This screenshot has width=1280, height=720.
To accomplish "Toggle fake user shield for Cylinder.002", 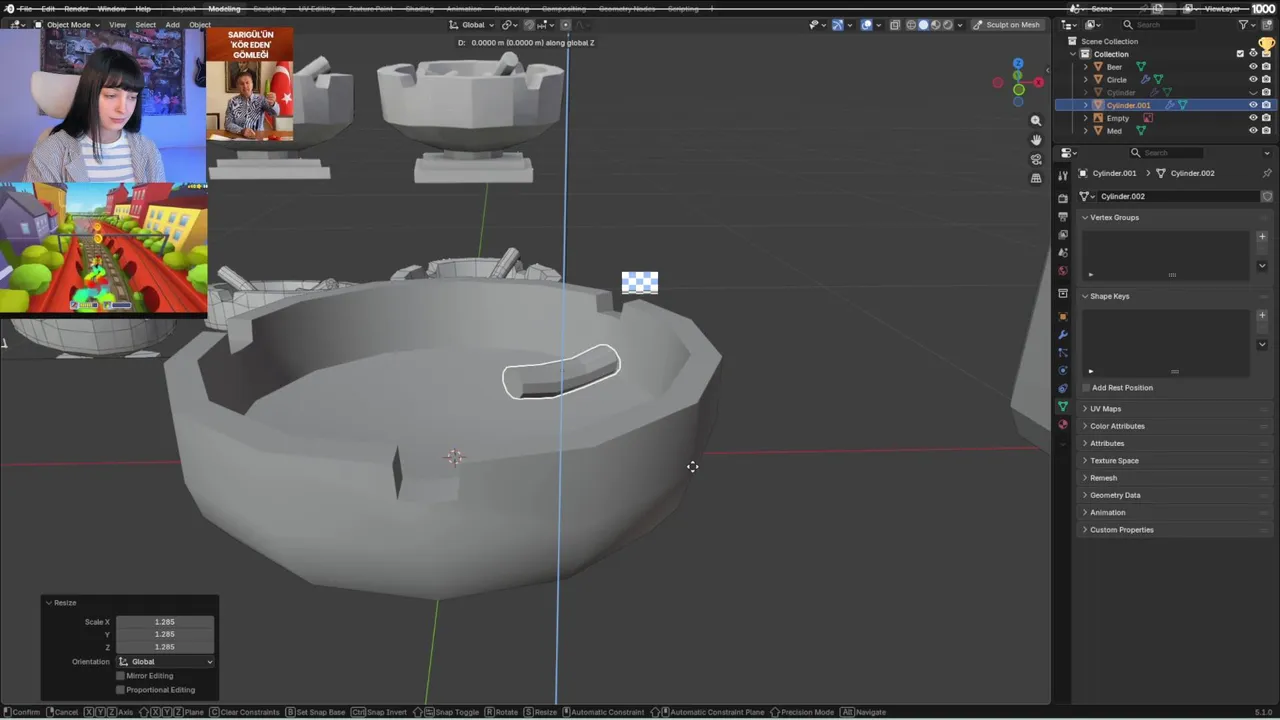I will [1267, 196].
